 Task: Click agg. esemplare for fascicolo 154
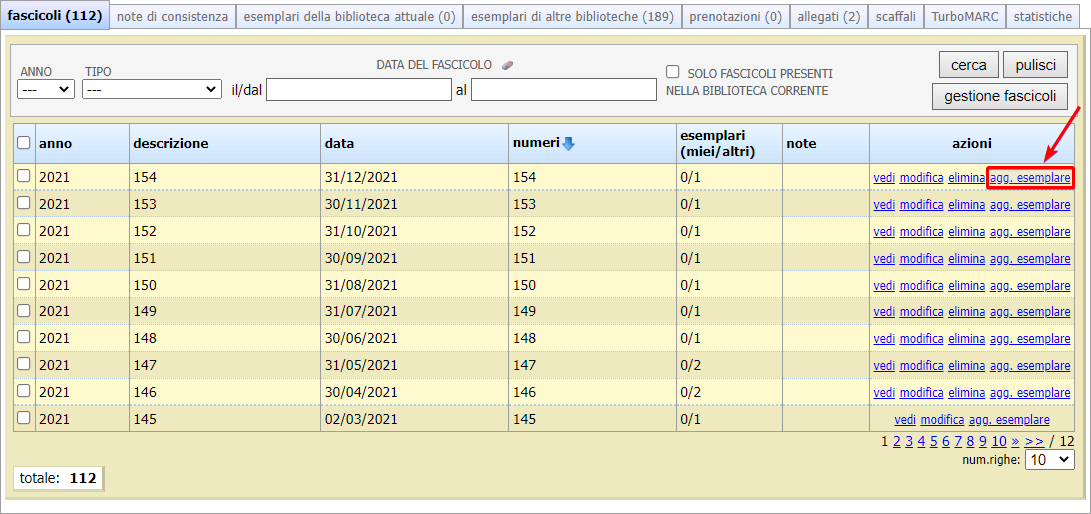(1030, 178)
